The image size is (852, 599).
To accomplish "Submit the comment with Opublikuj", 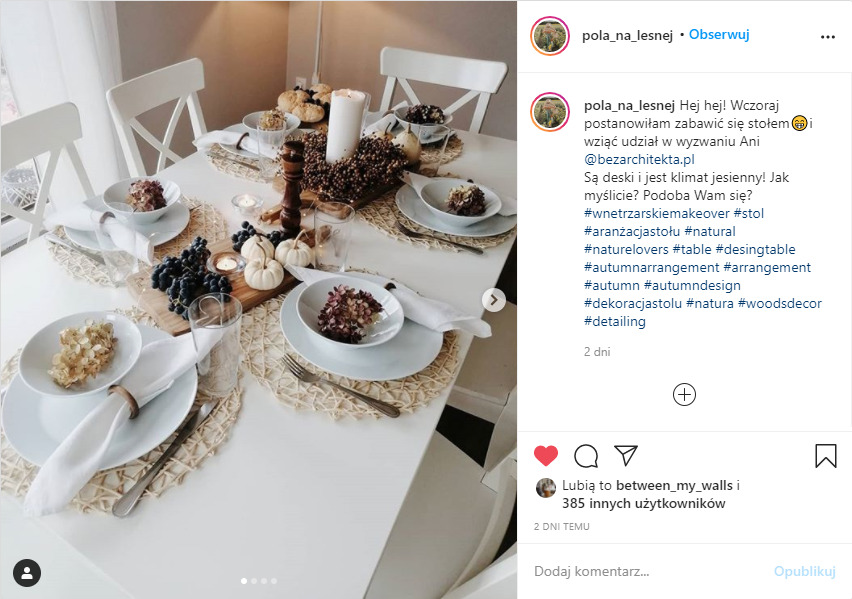I will coord(804,571).
